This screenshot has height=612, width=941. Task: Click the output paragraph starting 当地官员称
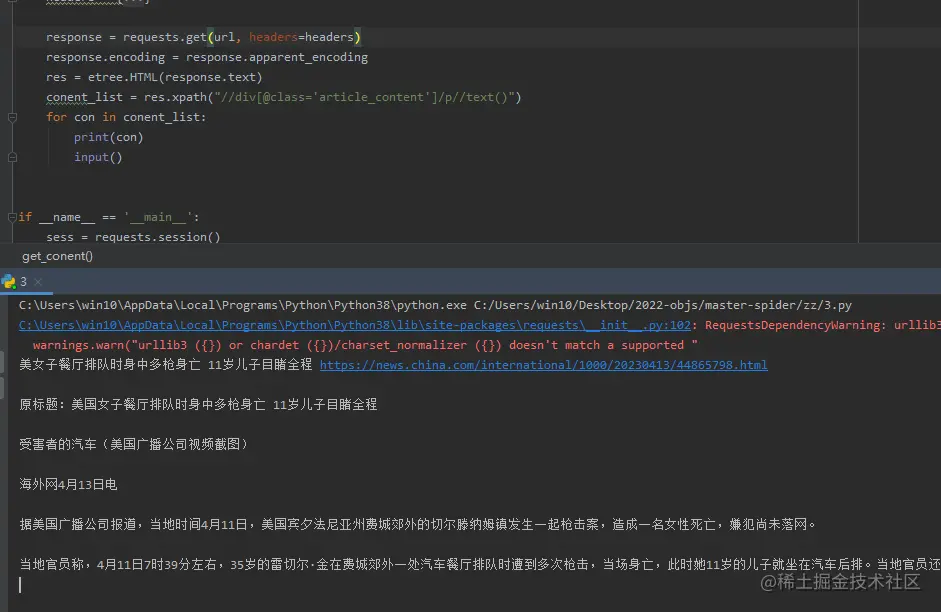[x=480, y=565]
